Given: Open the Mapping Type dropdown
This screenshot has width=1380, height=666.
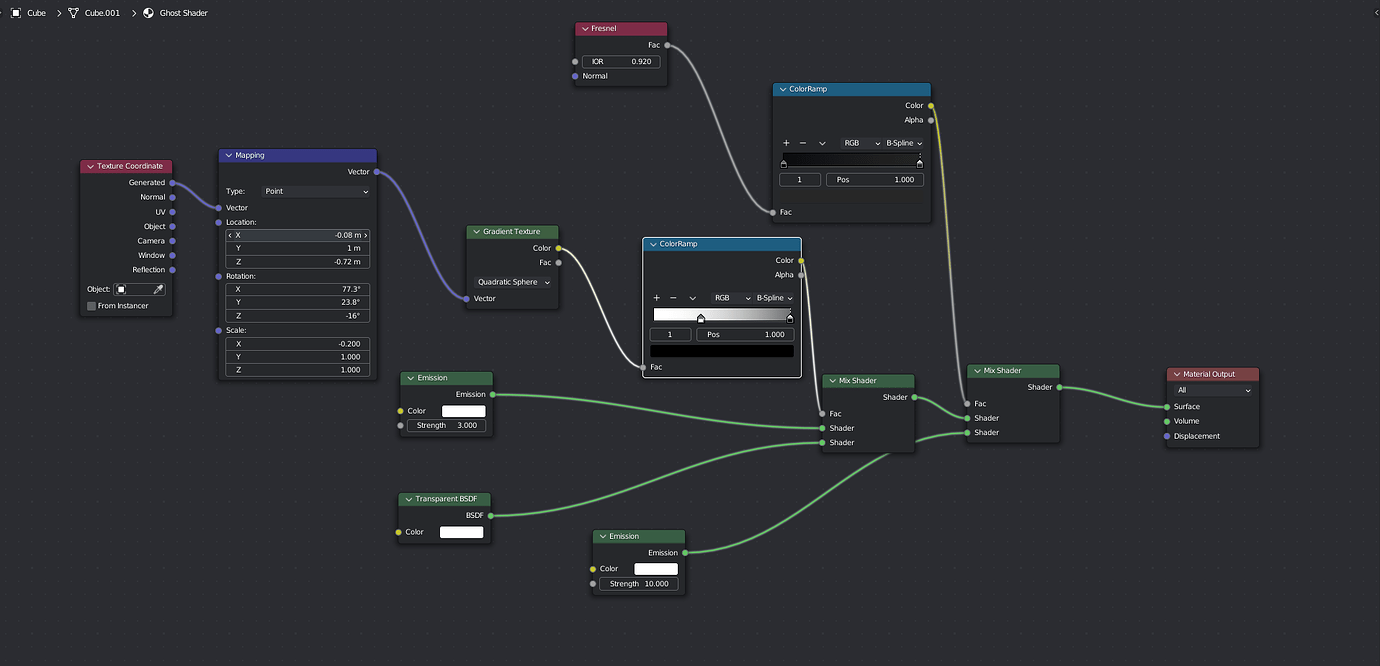Looking at the screenshot, I should 316,191.
